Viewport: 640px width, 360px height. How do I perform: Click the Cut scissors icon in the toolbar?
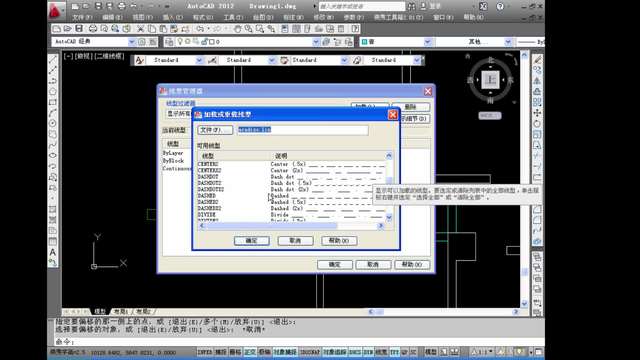(140, 29)
